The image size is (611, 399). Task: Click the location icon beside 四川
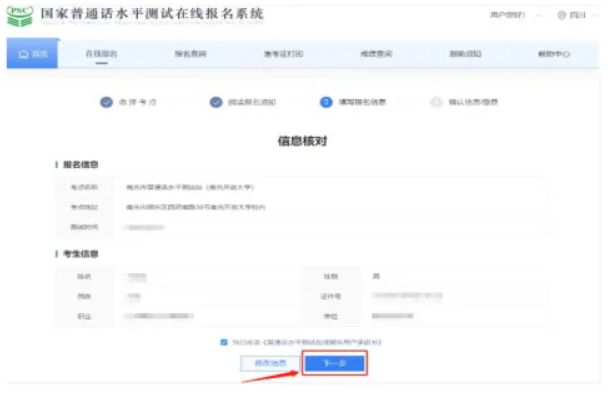(x=562, y=15)
